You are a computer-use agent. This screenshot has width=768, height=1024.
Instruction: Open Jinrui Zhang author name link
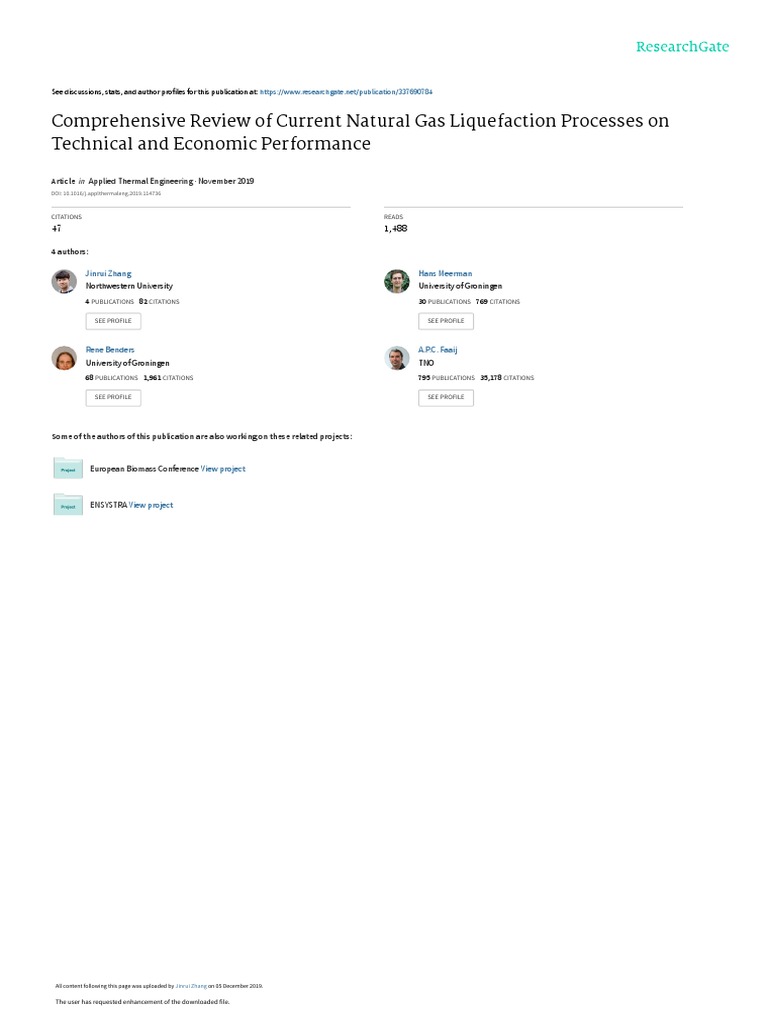pos(108,273)
